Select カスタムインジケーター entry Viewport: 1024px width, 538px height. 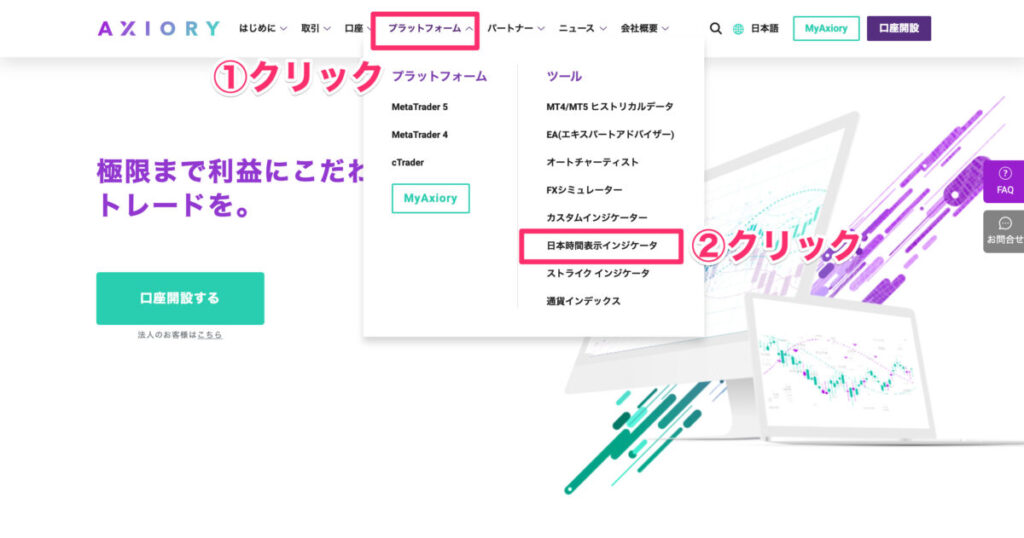tap(597, 217)
